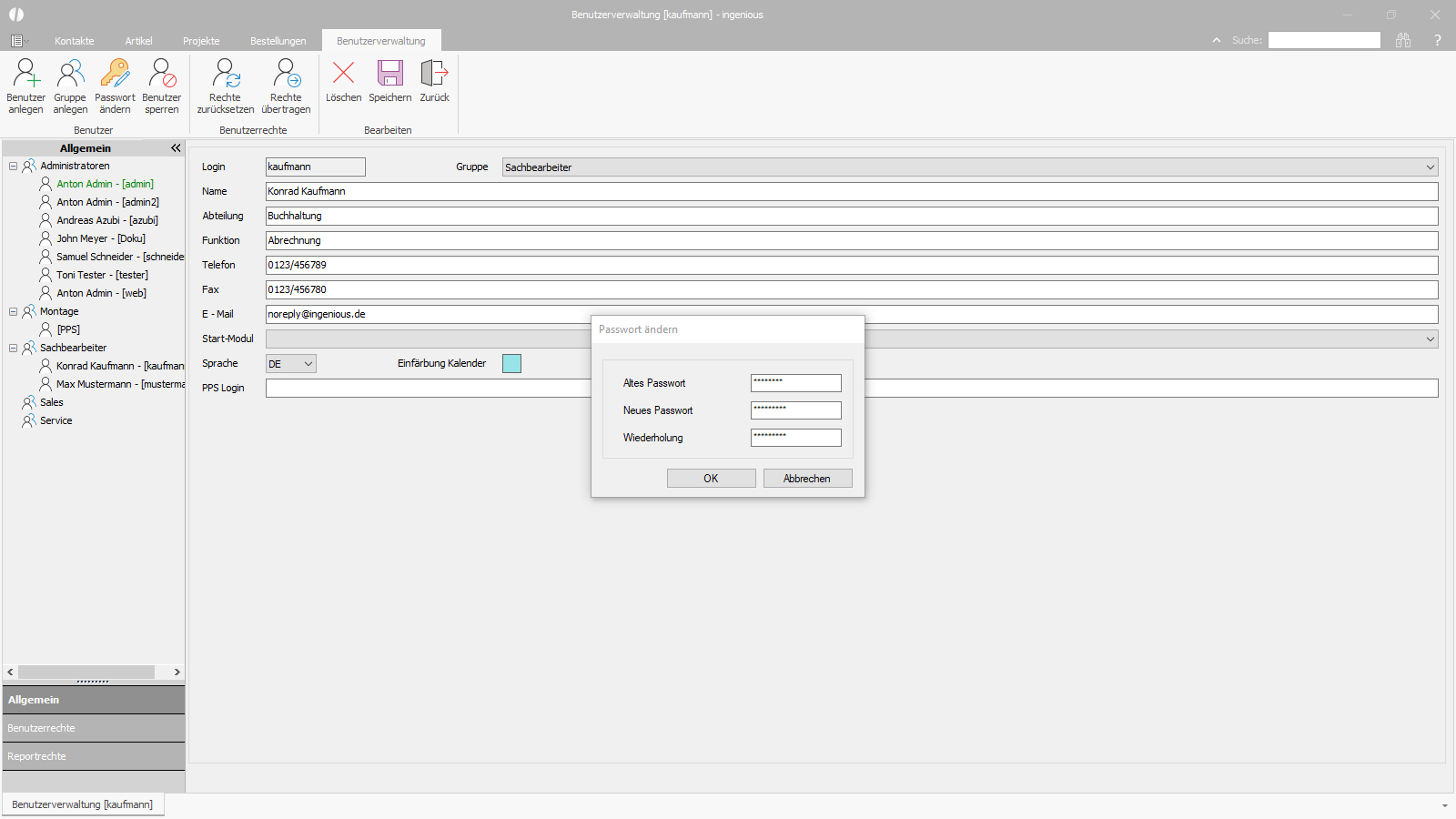Image resolution: width=1456 pixels, height=819 pixels.
Task: Select the Service group
Action: coord(56,420)
